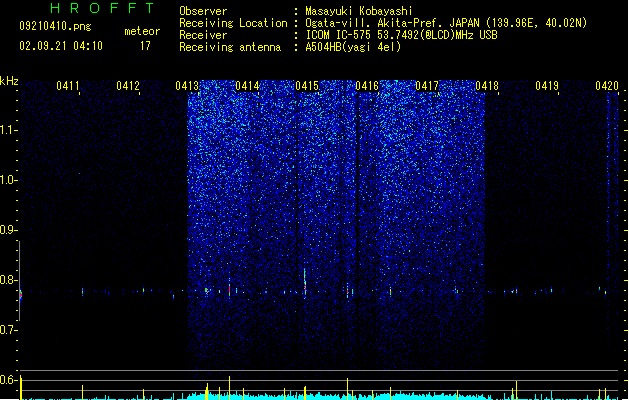
Task: Click antenna value A504HB(yagi 4el)
Action: pyautogui.click(x=353, y=47)
